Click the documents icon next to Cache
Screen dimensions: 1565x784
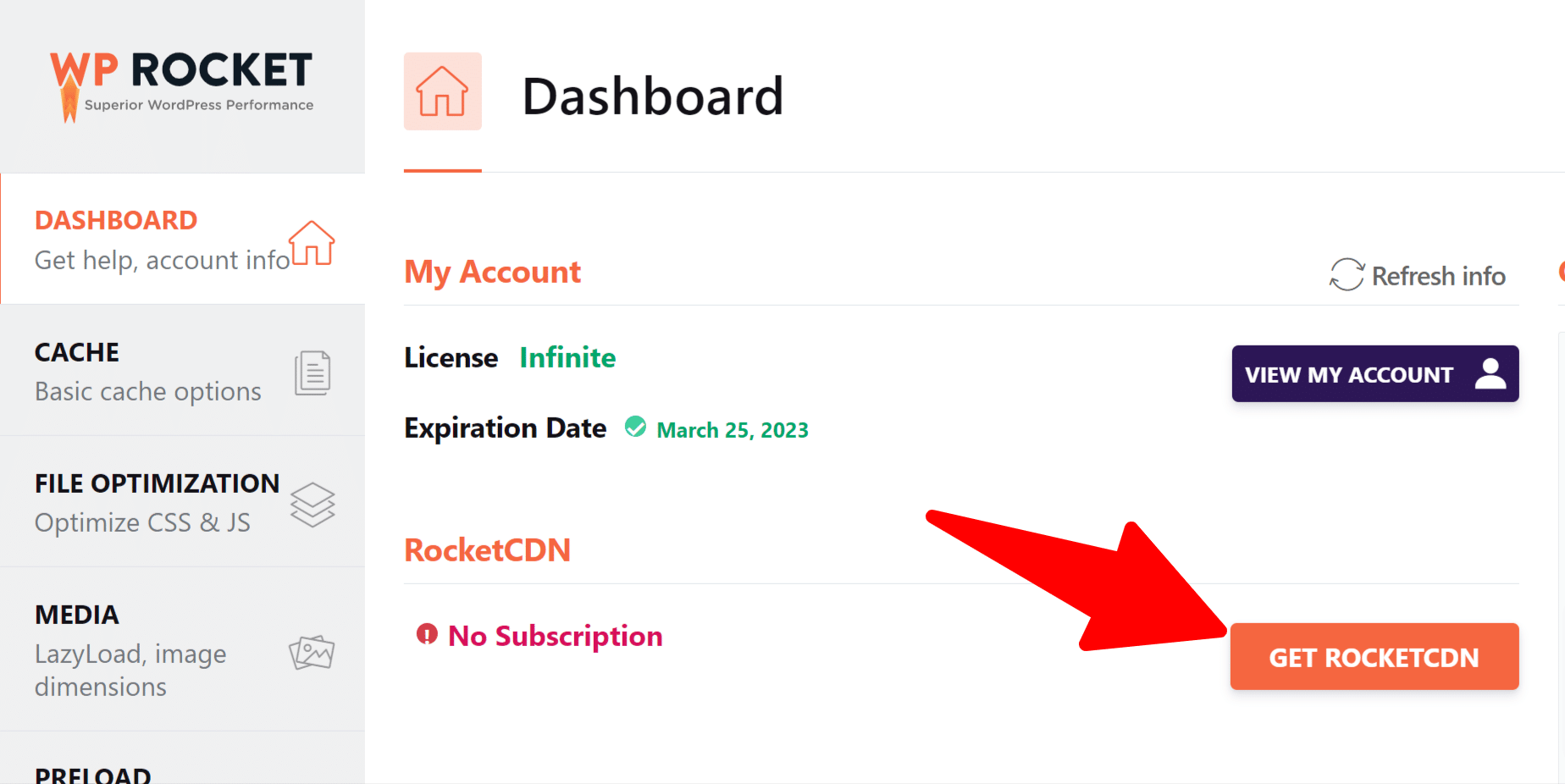click(x=311, y=373)
